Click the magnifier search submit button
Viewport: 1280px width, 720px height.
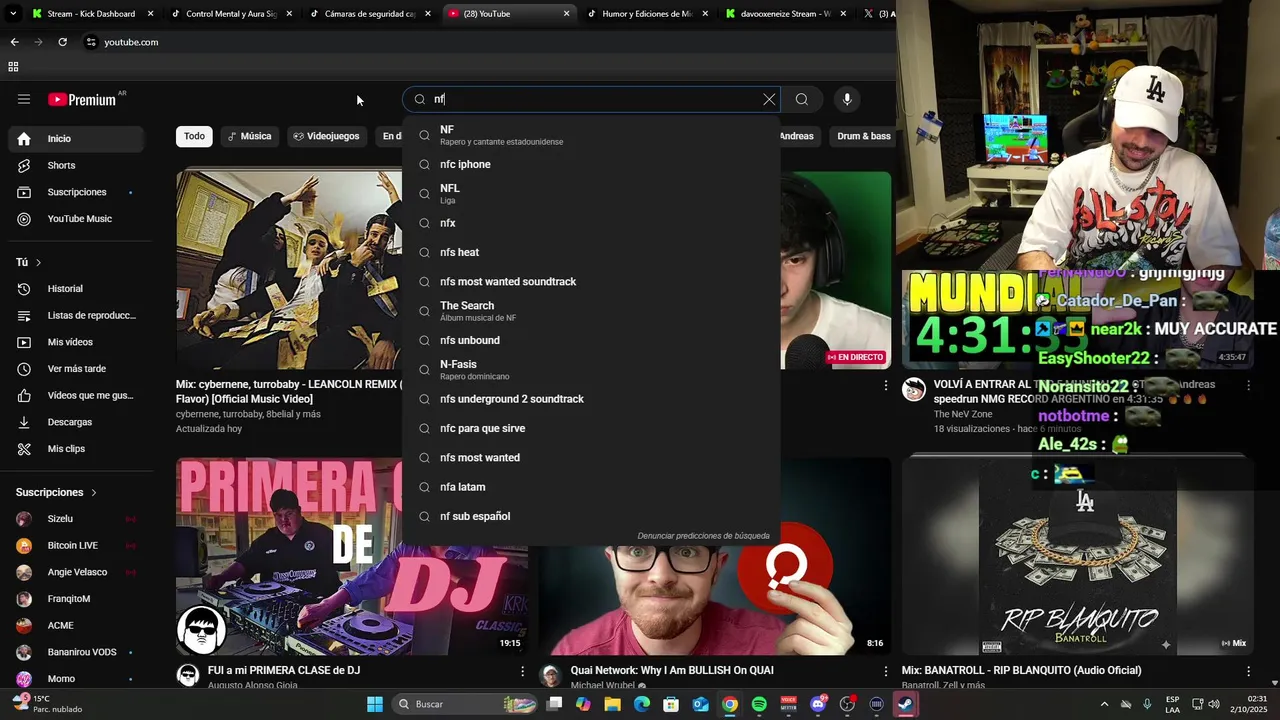[x=801, y=99]
